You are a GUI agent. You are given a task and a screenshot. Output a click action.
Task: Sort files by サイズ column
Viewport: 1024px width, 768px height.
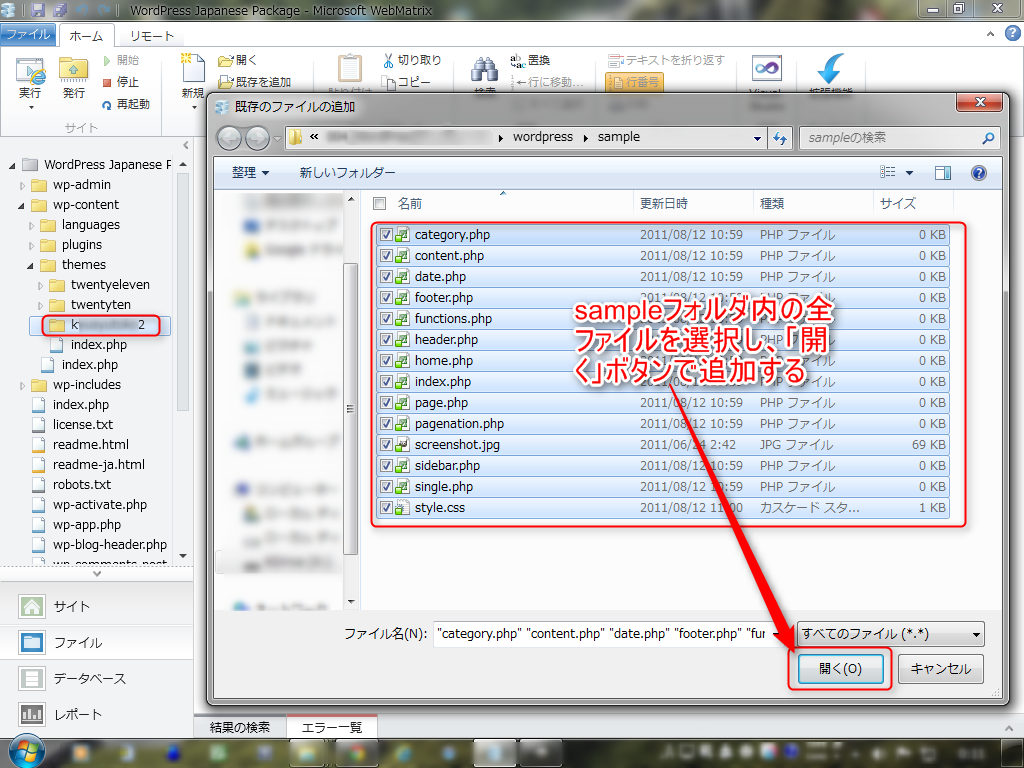[x=914, y=204]
